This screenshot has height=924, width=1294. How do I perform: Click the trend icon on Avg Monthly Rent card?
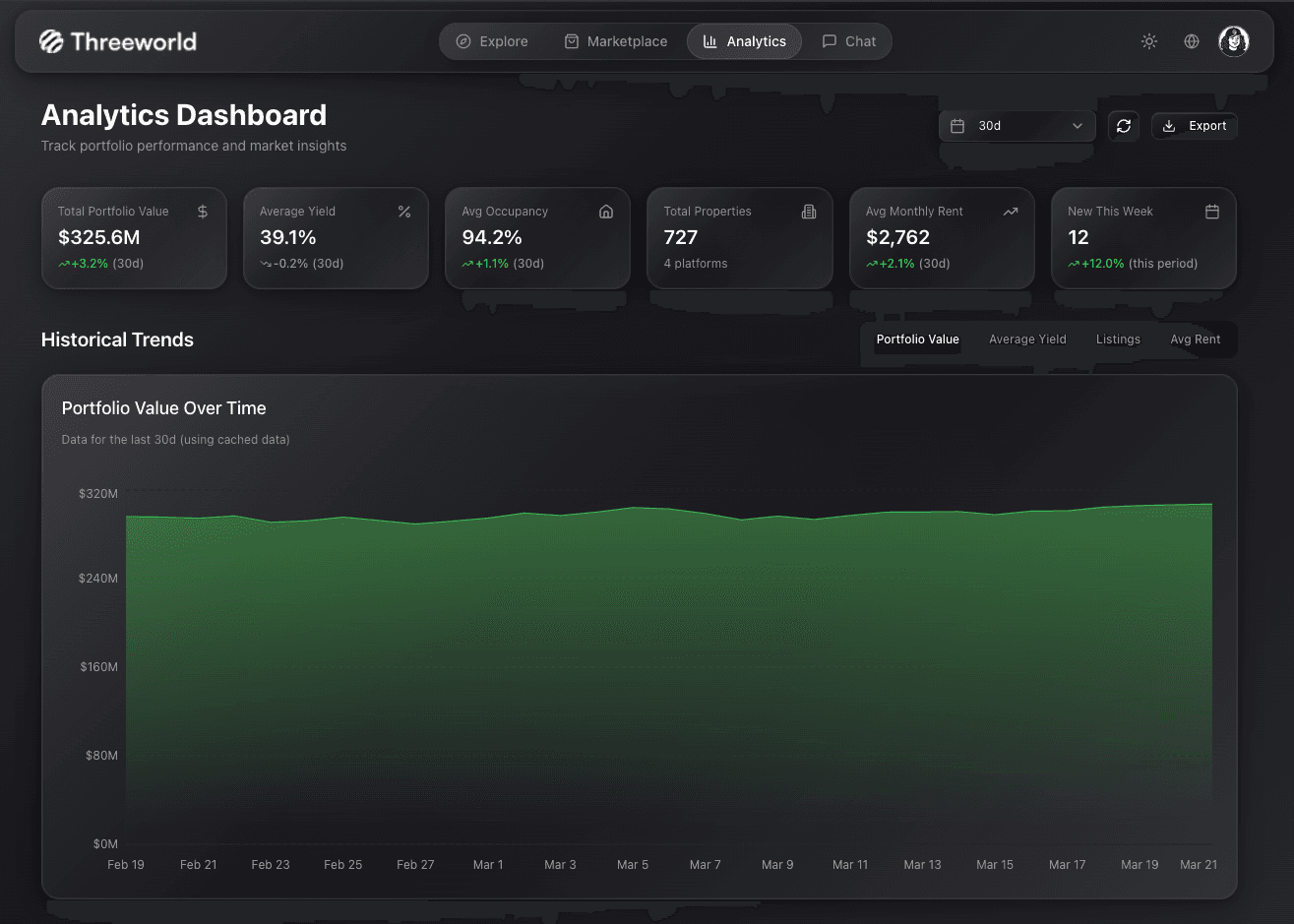tap(1011, 211)
